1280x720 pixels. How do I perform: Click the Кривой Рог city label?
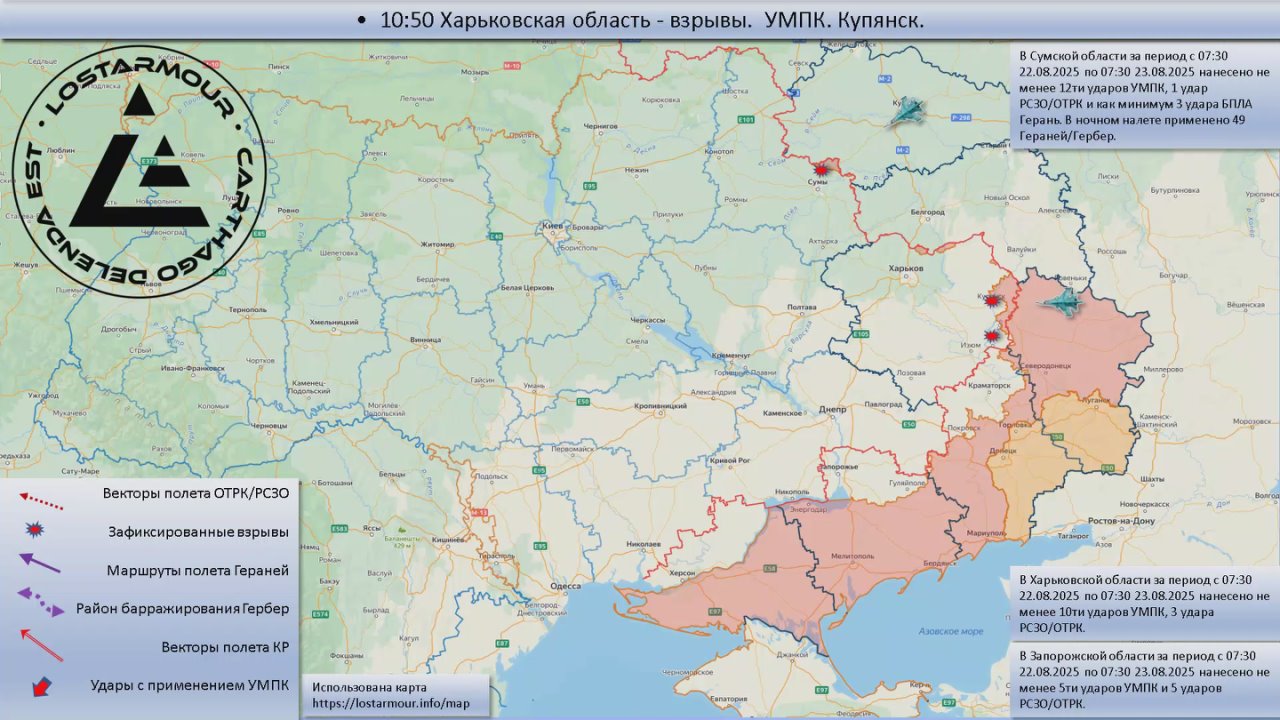point(729,459)
